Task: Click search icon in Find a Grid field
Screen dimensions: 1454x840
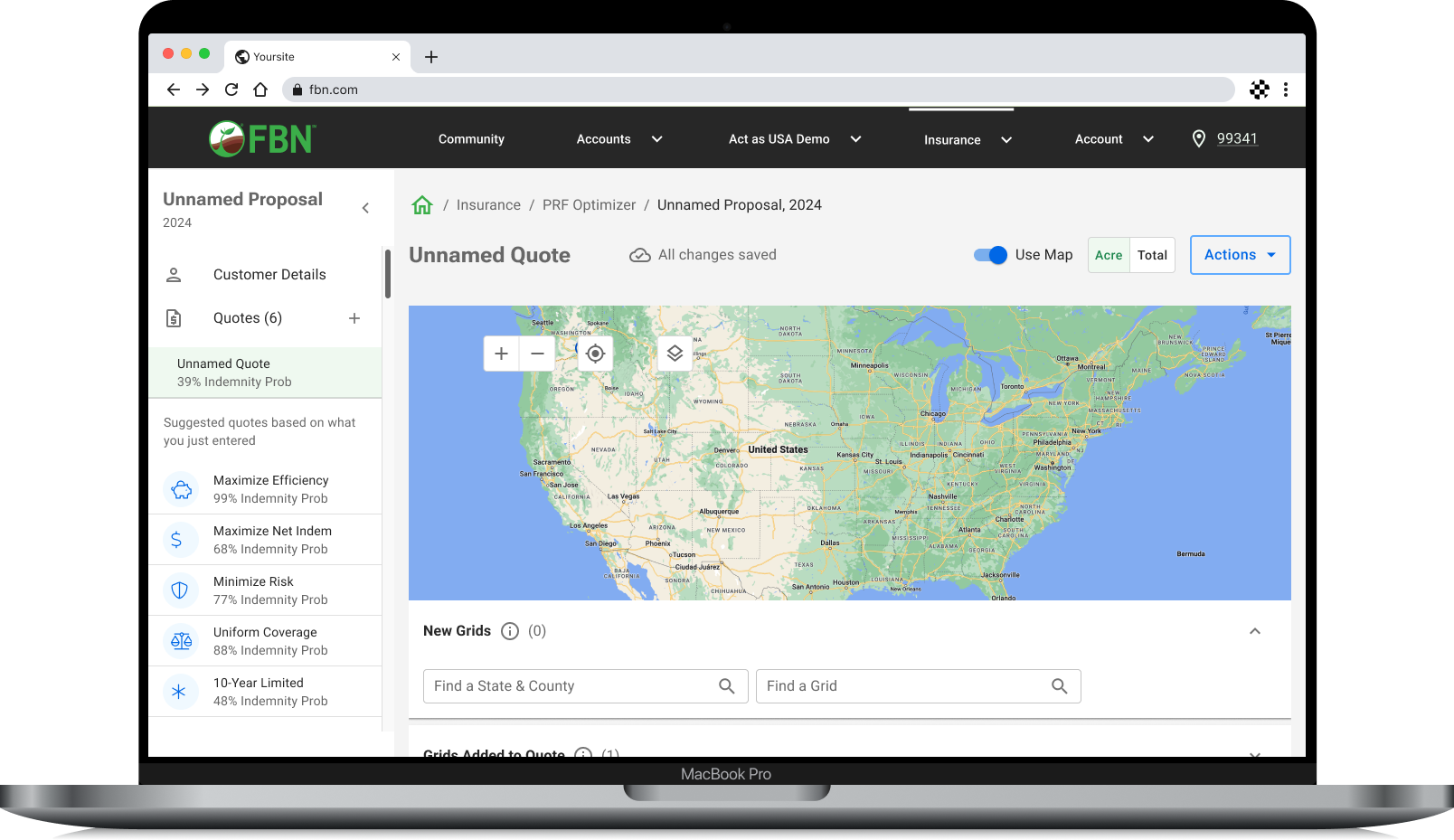Action: (x=1060, y=686)
